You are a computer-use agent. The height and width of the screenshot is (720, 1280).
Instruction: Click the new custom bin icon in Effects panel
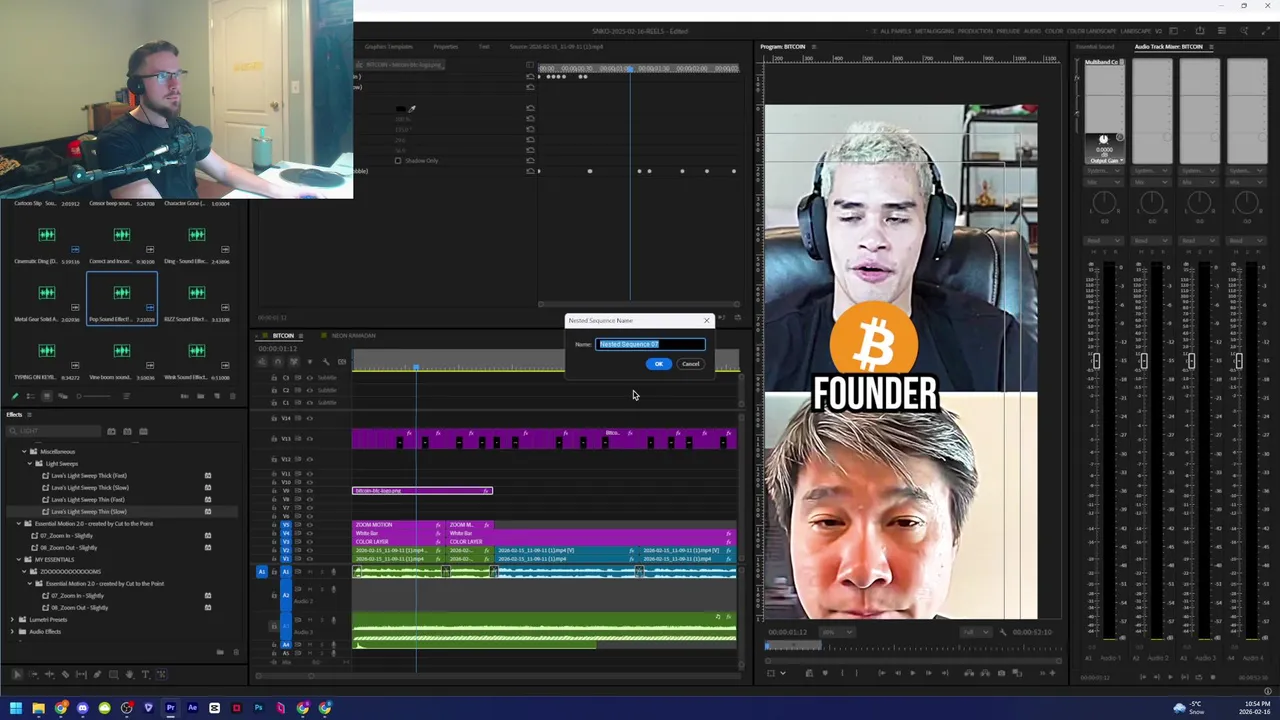(220, 652)
